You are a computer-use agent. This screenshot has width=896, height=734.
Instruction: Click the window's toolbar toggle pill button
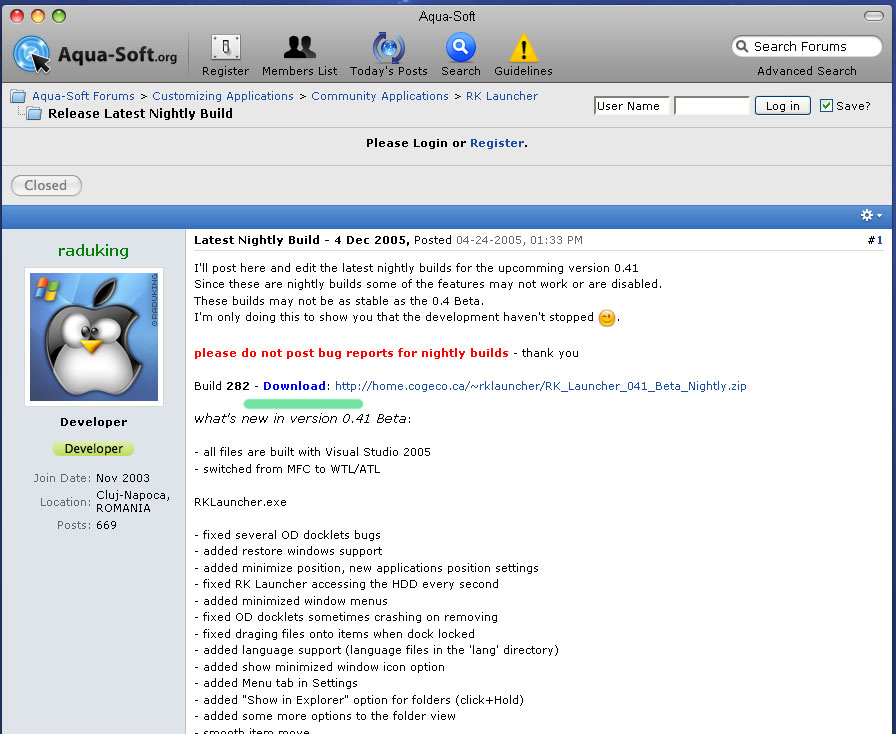pyautogui.click(x=874, y=16)
